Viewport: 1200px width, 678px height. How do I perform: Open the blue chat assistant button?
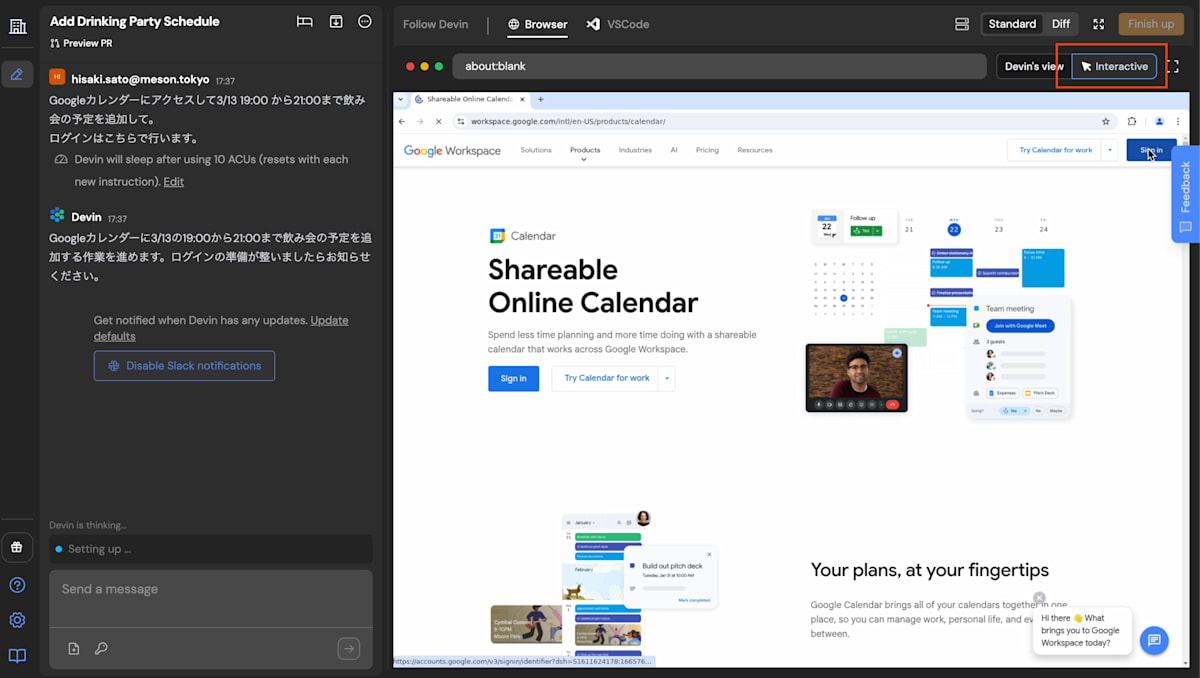click(x=1154, y=640)
